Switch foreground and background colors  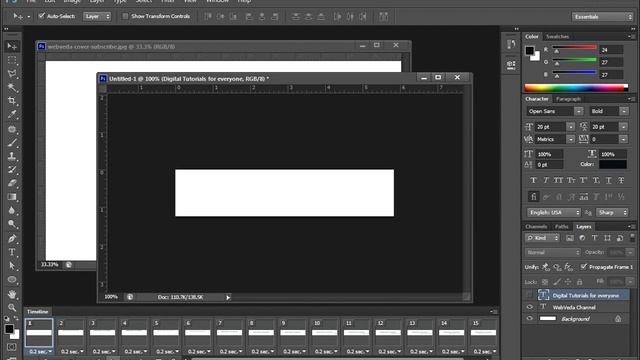click(16, 318)
